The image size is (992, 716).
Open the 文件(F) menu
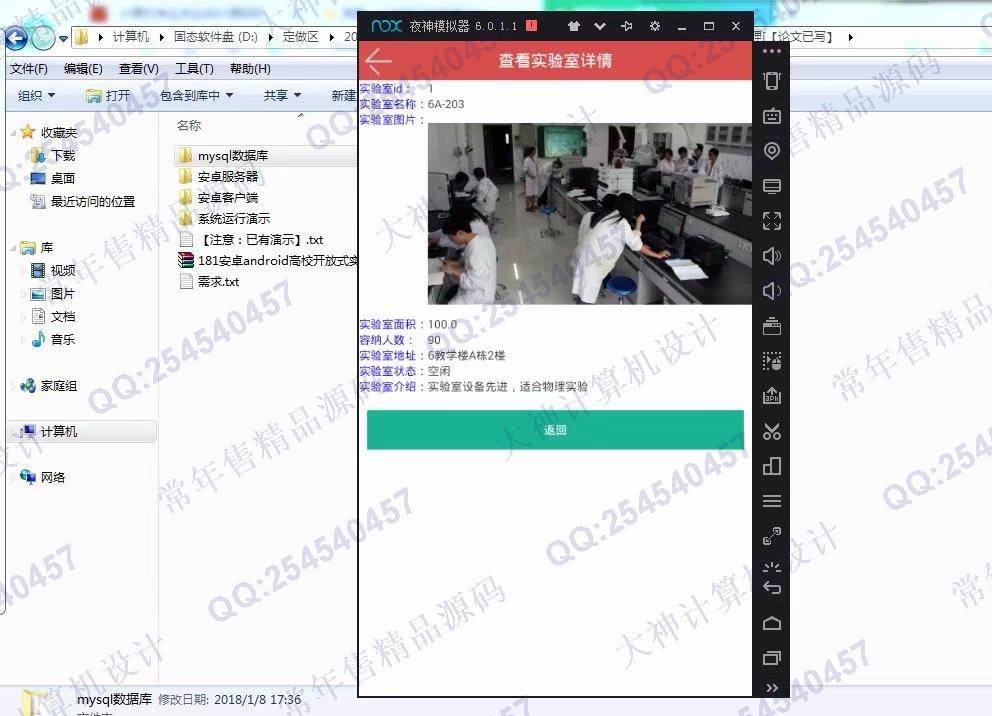(x=29, y=69)
